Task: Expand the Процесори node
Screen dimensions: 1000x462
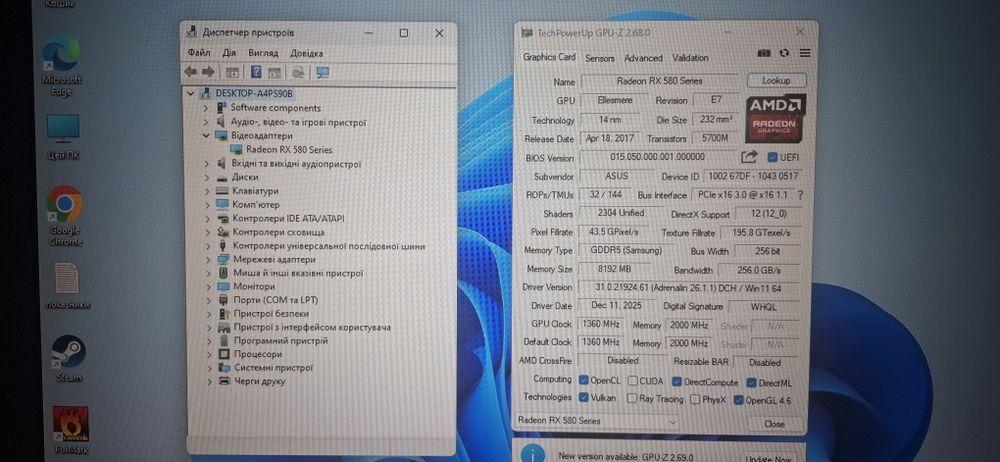Action: pyautogui.click(x=209, y=354)
